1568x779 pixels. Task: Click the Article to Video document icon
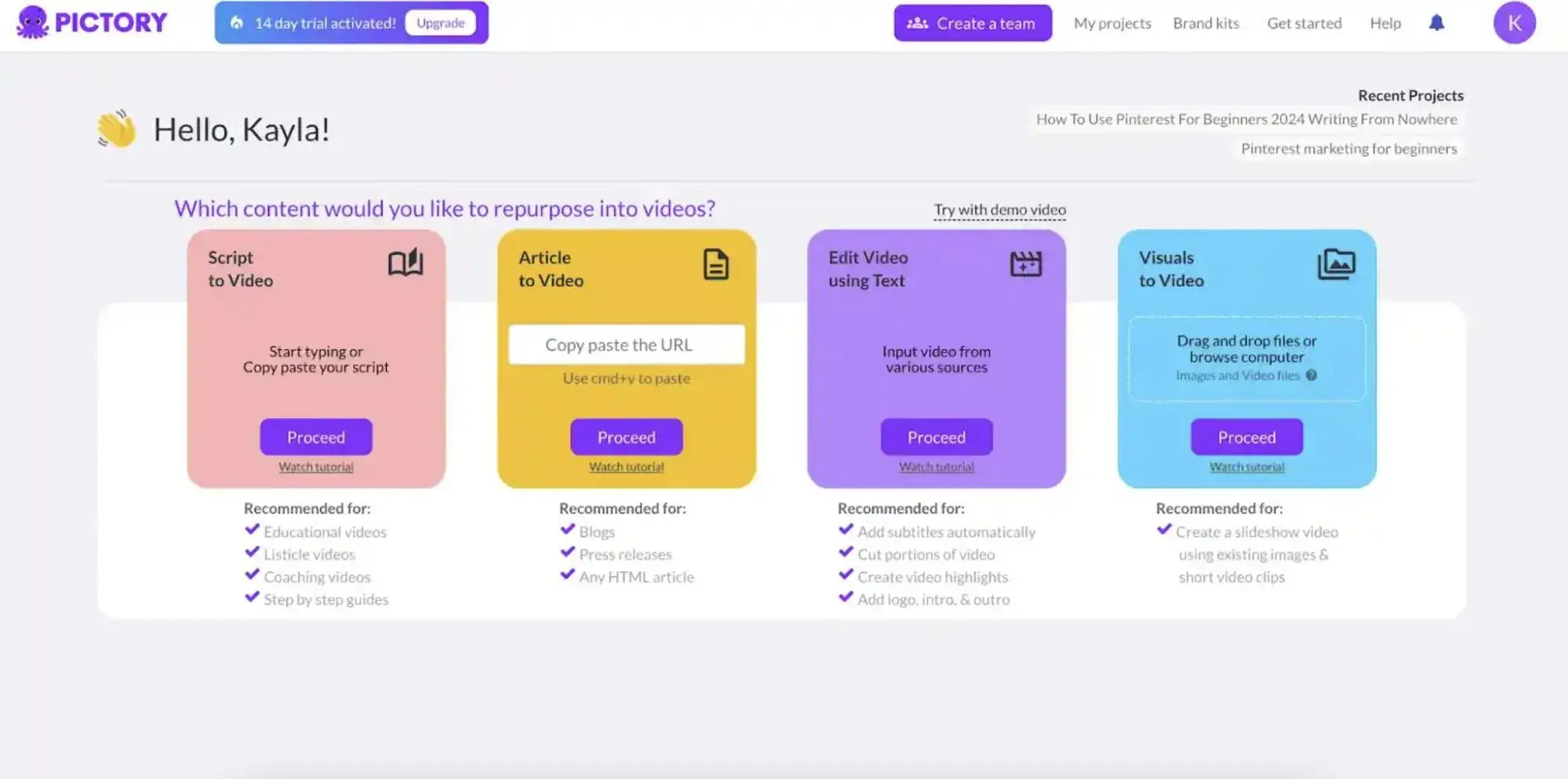pyautogui.click(x=715, y=264)
